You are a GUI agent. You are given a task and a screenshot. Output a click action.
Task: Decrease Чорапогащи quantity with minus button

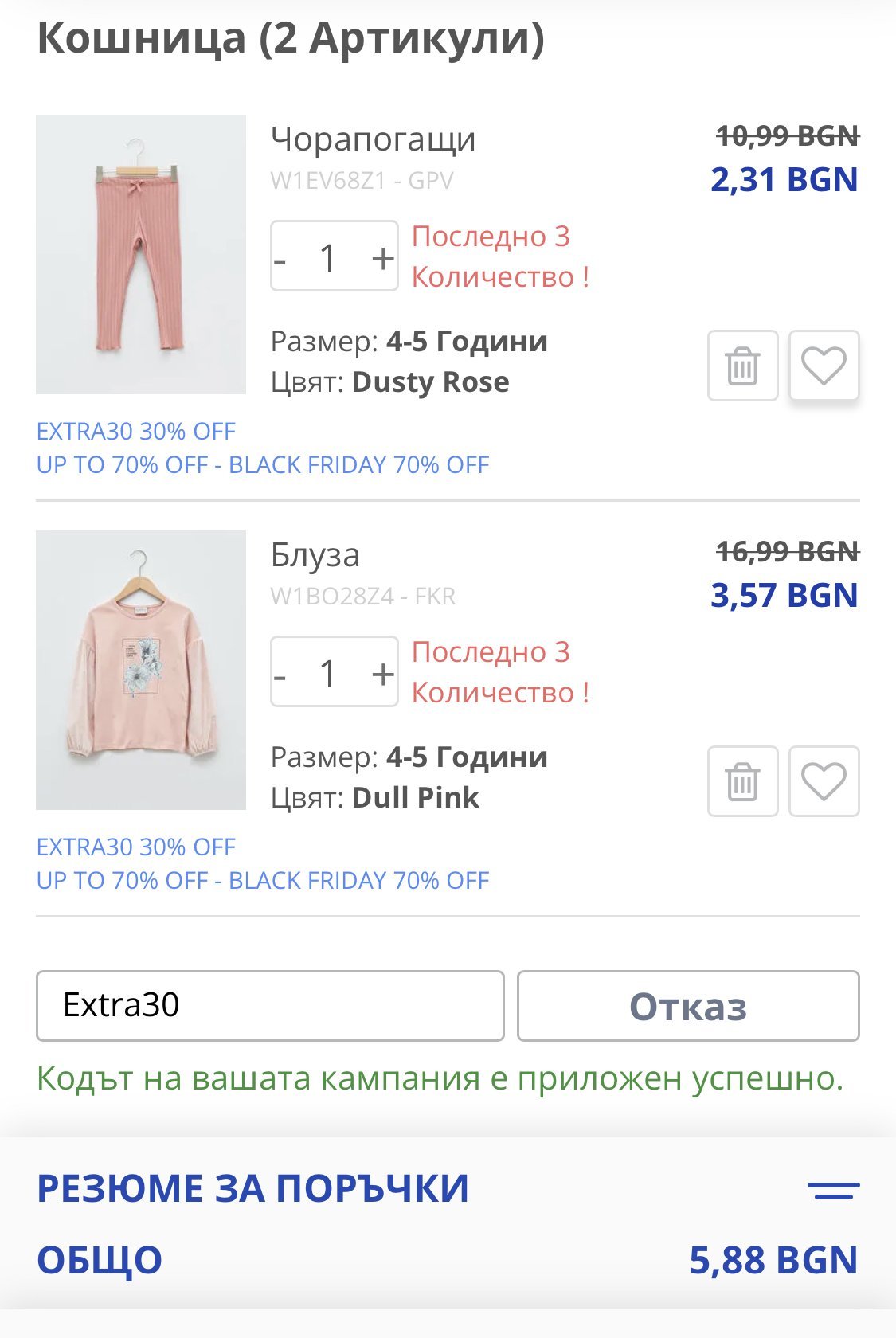[280, 258]
